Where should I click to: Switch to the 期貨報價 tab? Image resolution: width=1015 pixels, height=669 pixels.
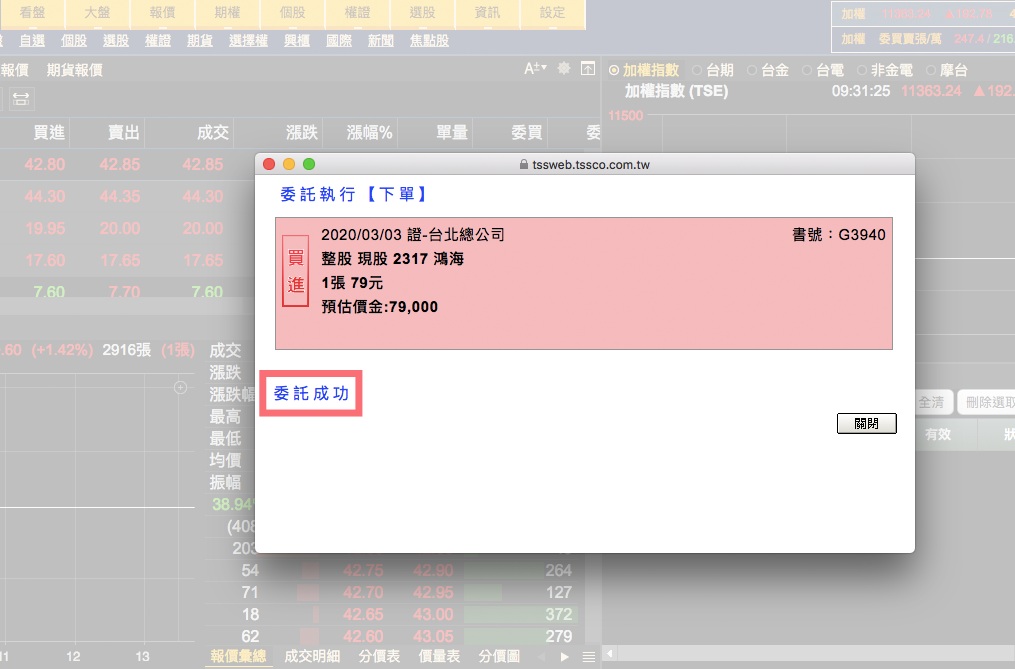(x=74, y=70)
